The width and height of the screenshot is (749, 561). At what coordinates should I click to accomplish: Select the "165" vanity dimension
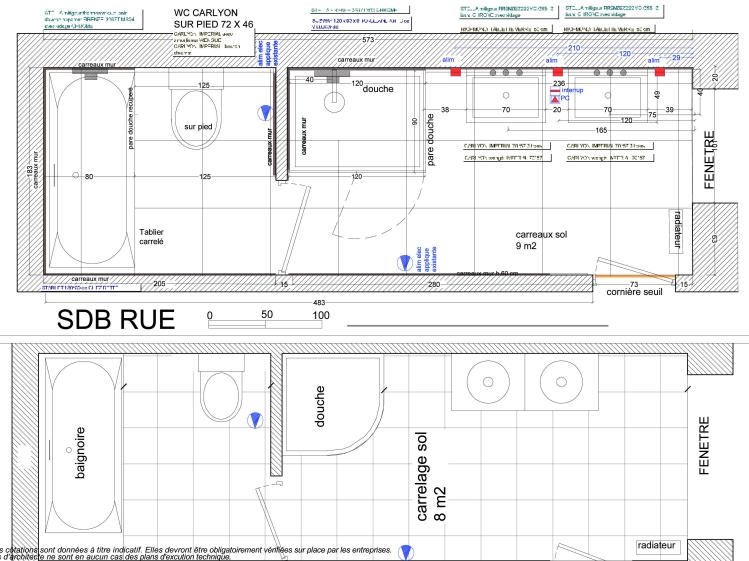601,130
